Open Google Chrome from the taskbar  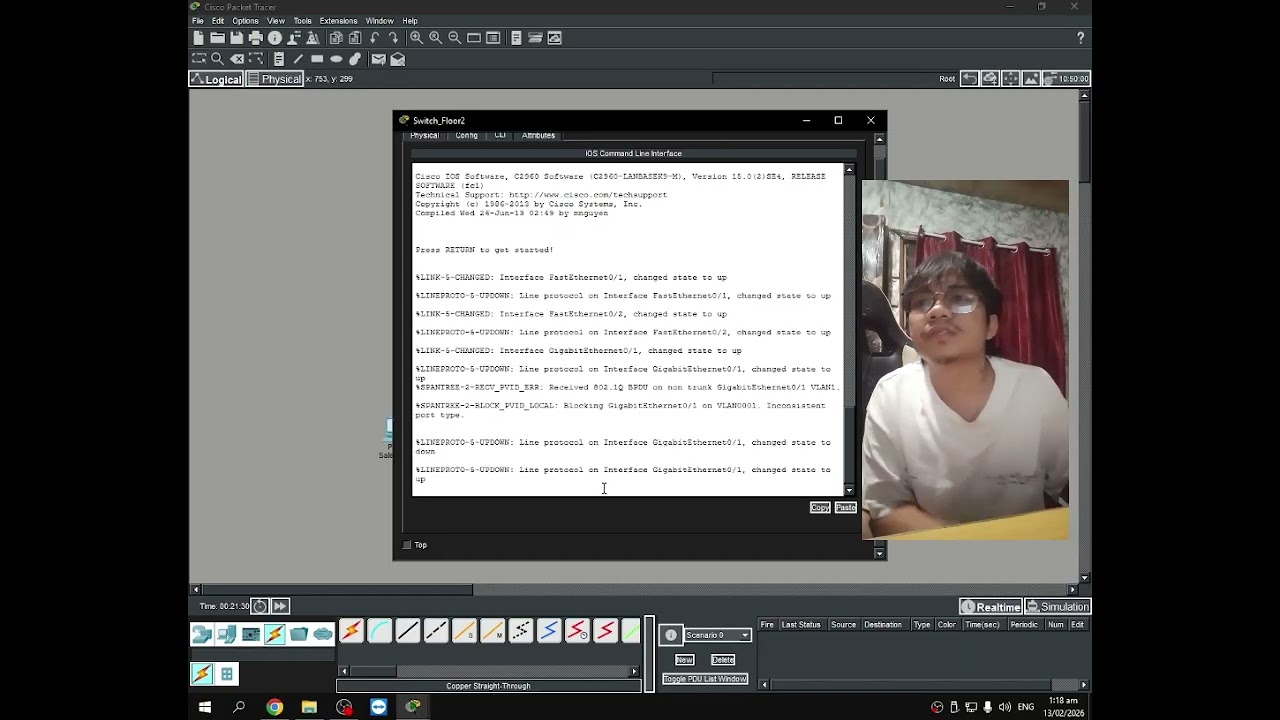[274, 707]
